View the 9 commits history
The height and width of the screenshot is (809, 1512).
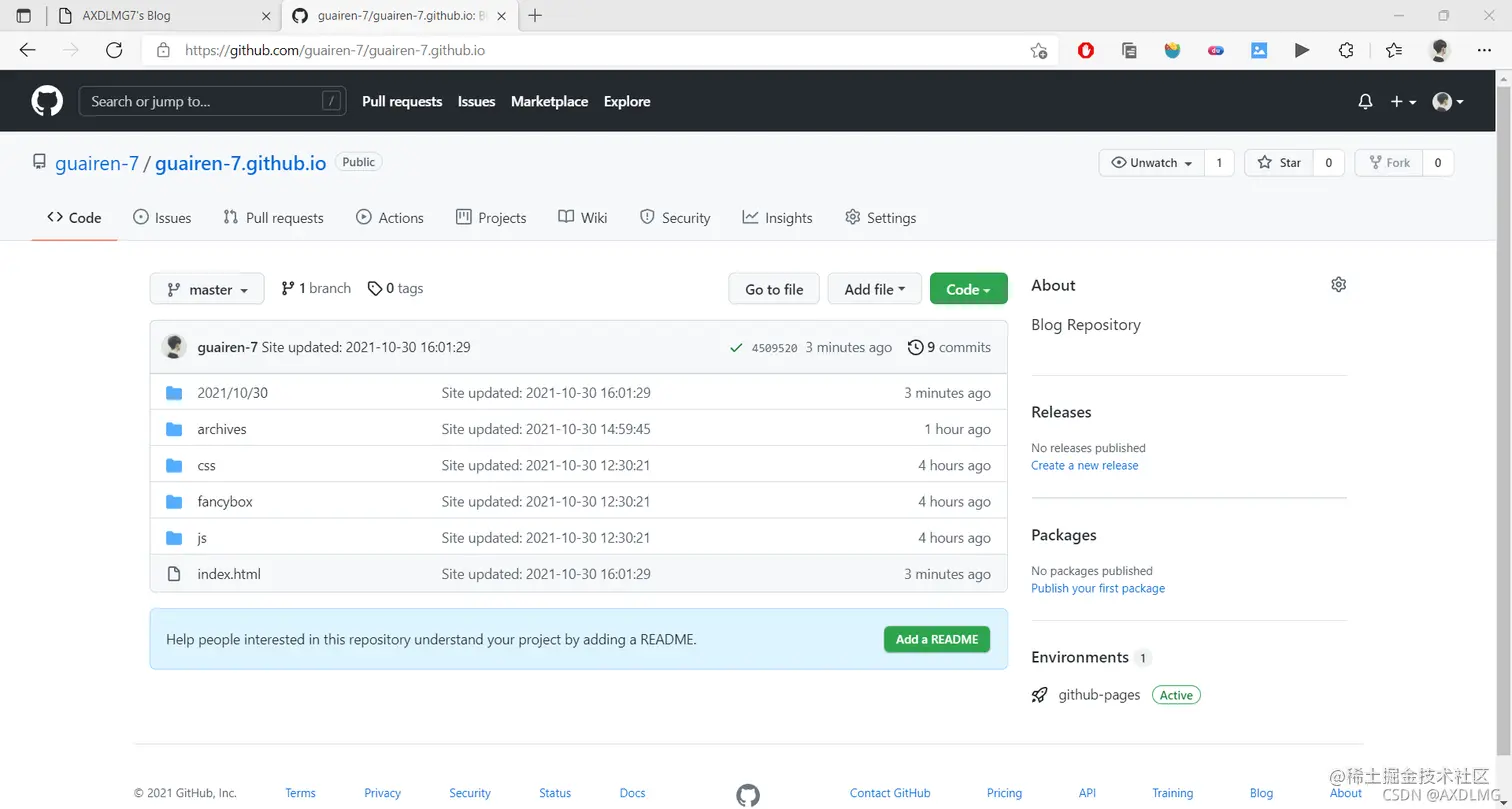coord(949,347)
